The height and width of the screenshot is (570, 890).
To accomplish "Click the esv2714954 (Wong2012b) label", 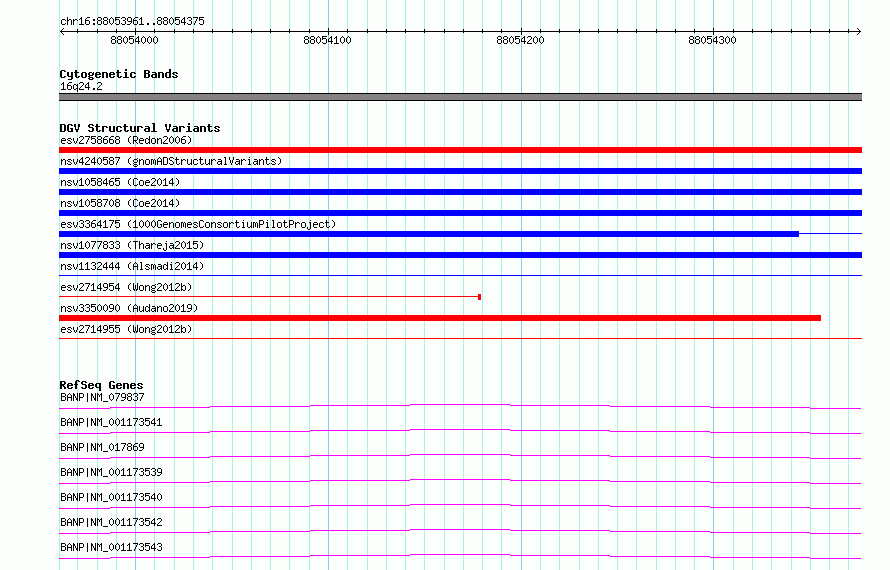I will (126, 287).
